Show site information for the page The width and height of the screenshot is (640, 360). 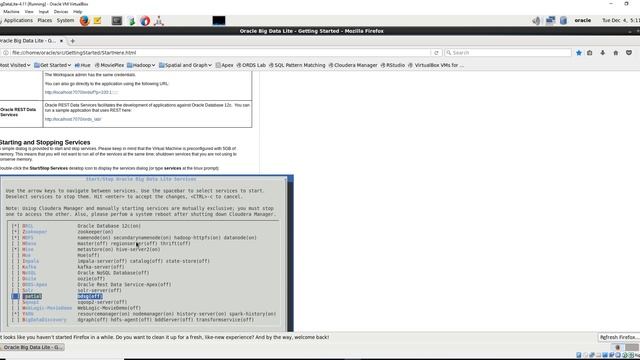click(6, 53)
